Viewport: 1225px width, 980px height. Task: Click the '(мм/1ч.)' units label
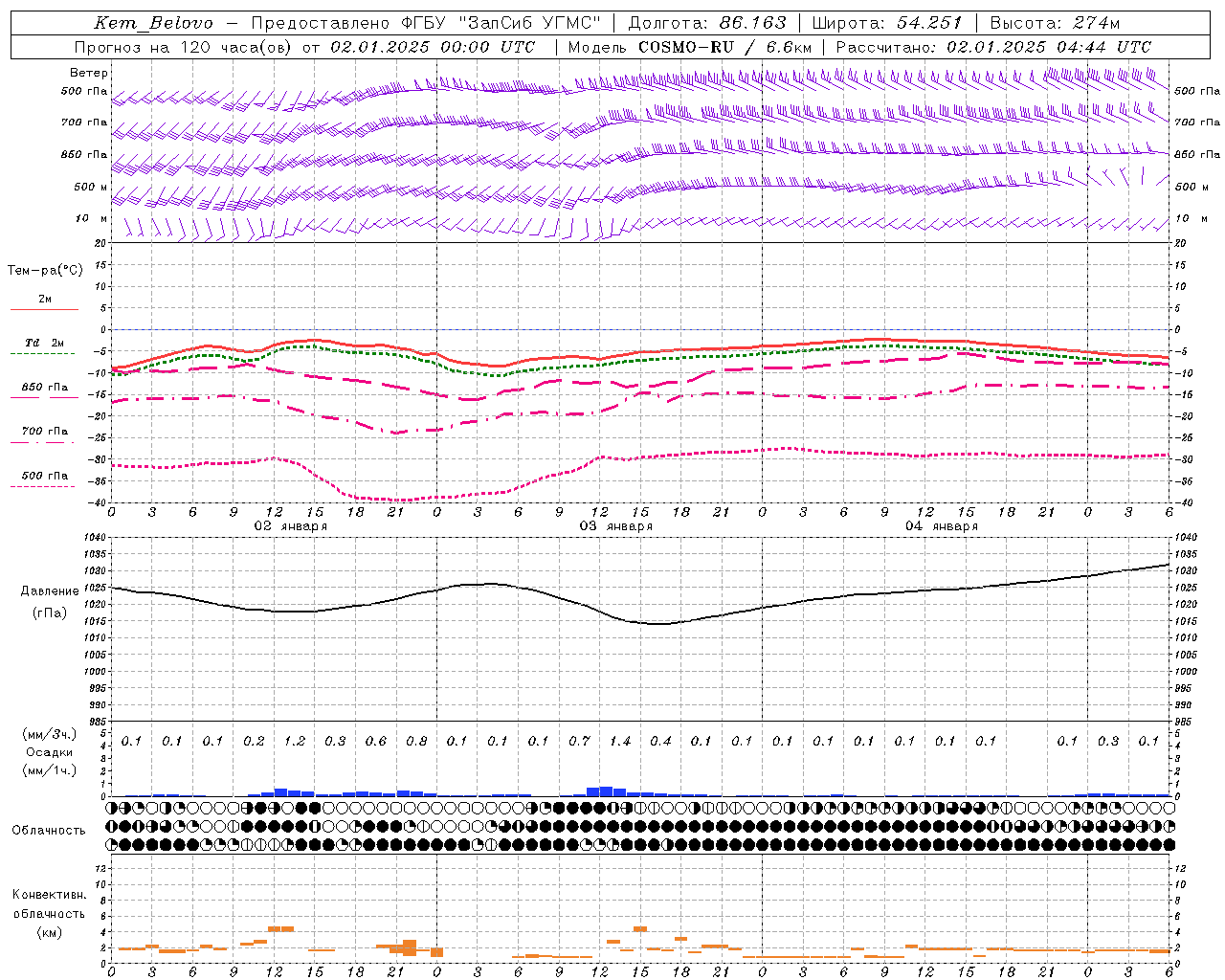tap(50, 770)
